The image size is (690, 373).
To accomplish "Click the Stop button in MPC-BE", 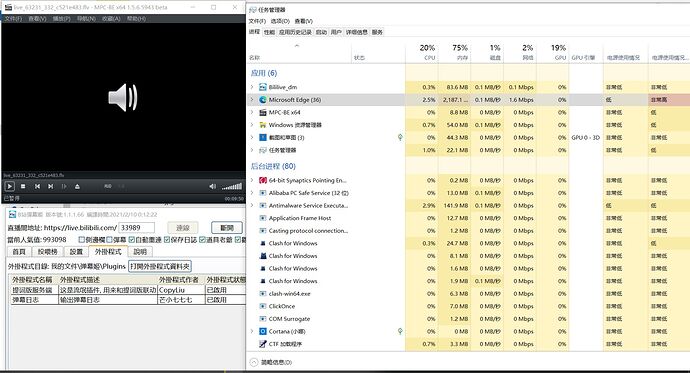I will click(x=23, y=186).
